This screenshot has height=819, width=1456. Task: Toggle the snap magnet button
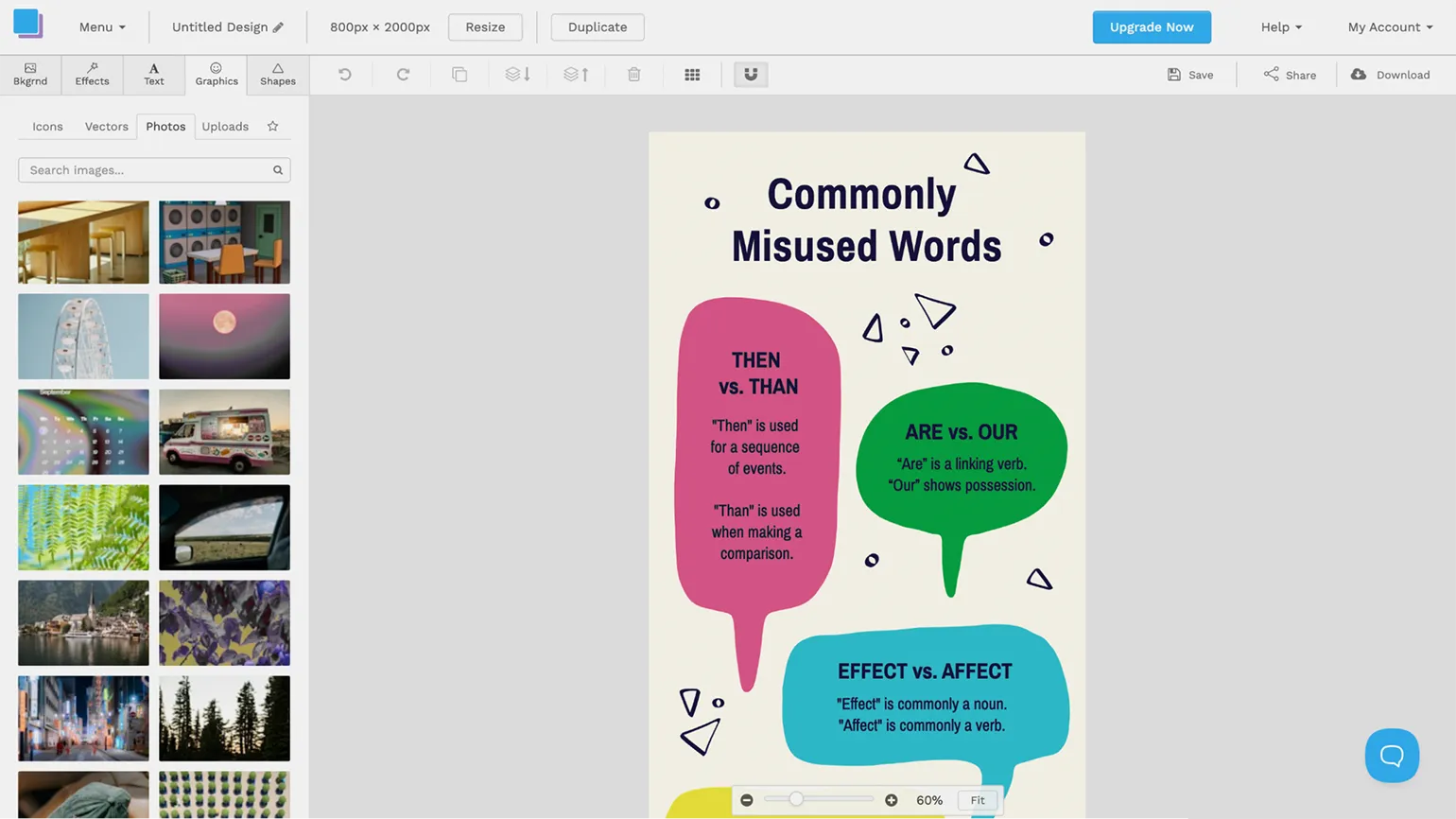[751, 75]
